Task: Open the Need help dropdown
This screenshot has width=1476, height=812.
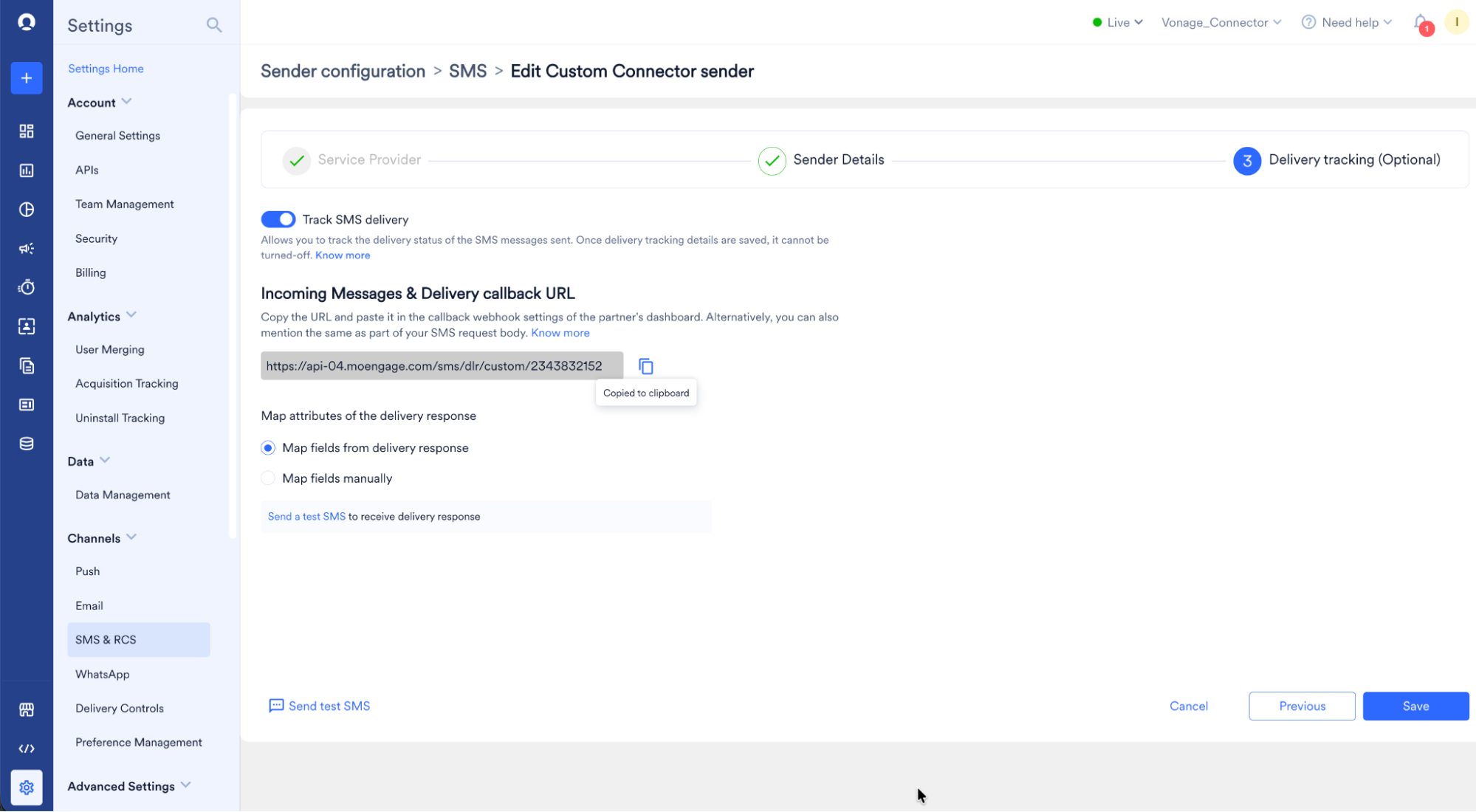Action: [x=1357, y=22]
